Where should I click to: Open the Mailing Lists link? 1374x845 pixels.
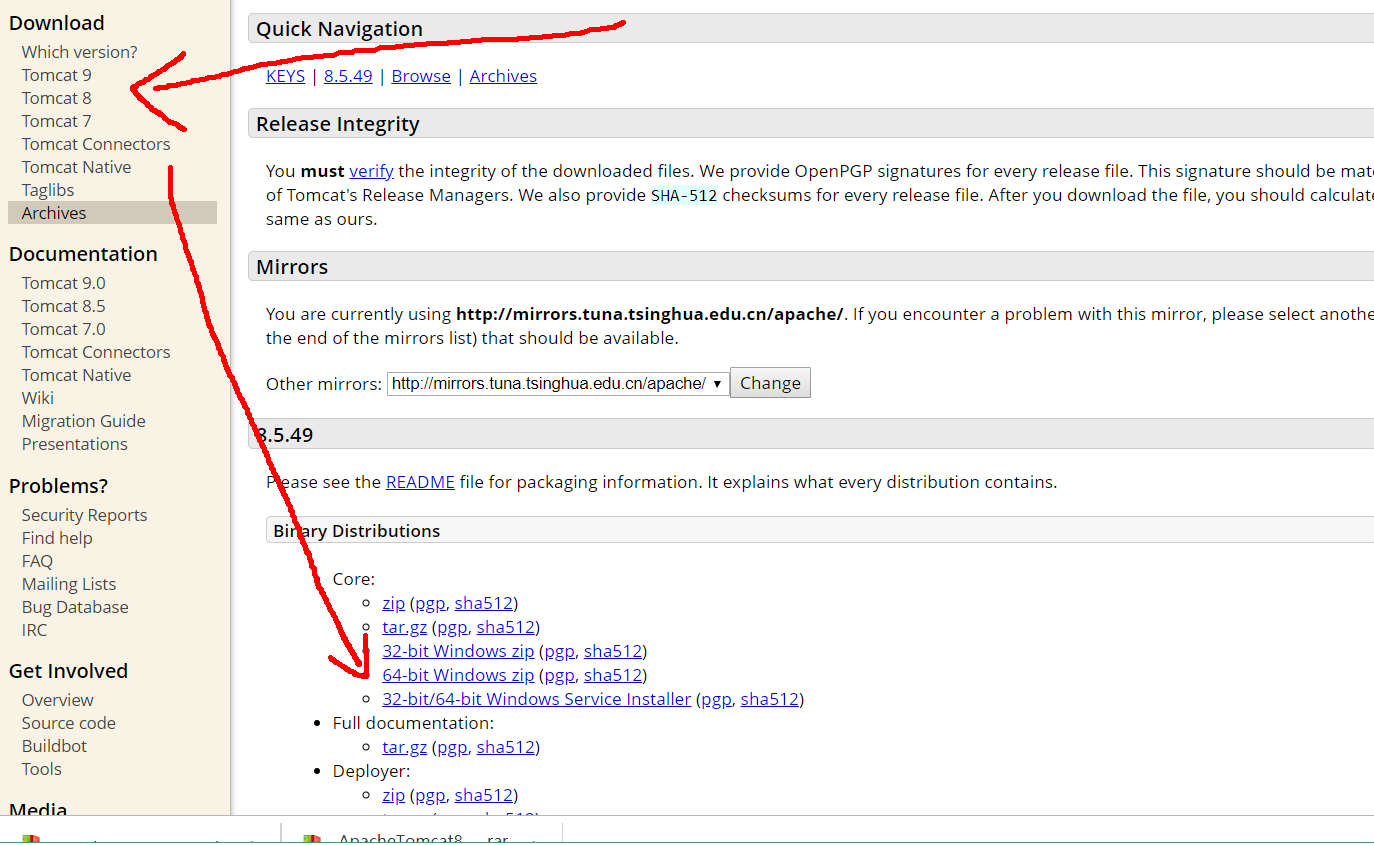pyautogui.click(x=69, y=584)
